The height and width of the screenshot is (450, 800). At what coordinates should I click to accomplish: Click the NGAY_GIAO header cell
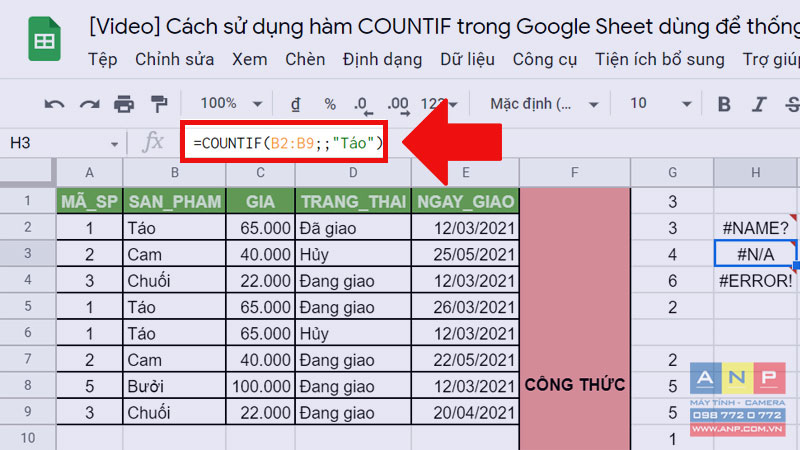pyautogui.click(x=465, y=201)
